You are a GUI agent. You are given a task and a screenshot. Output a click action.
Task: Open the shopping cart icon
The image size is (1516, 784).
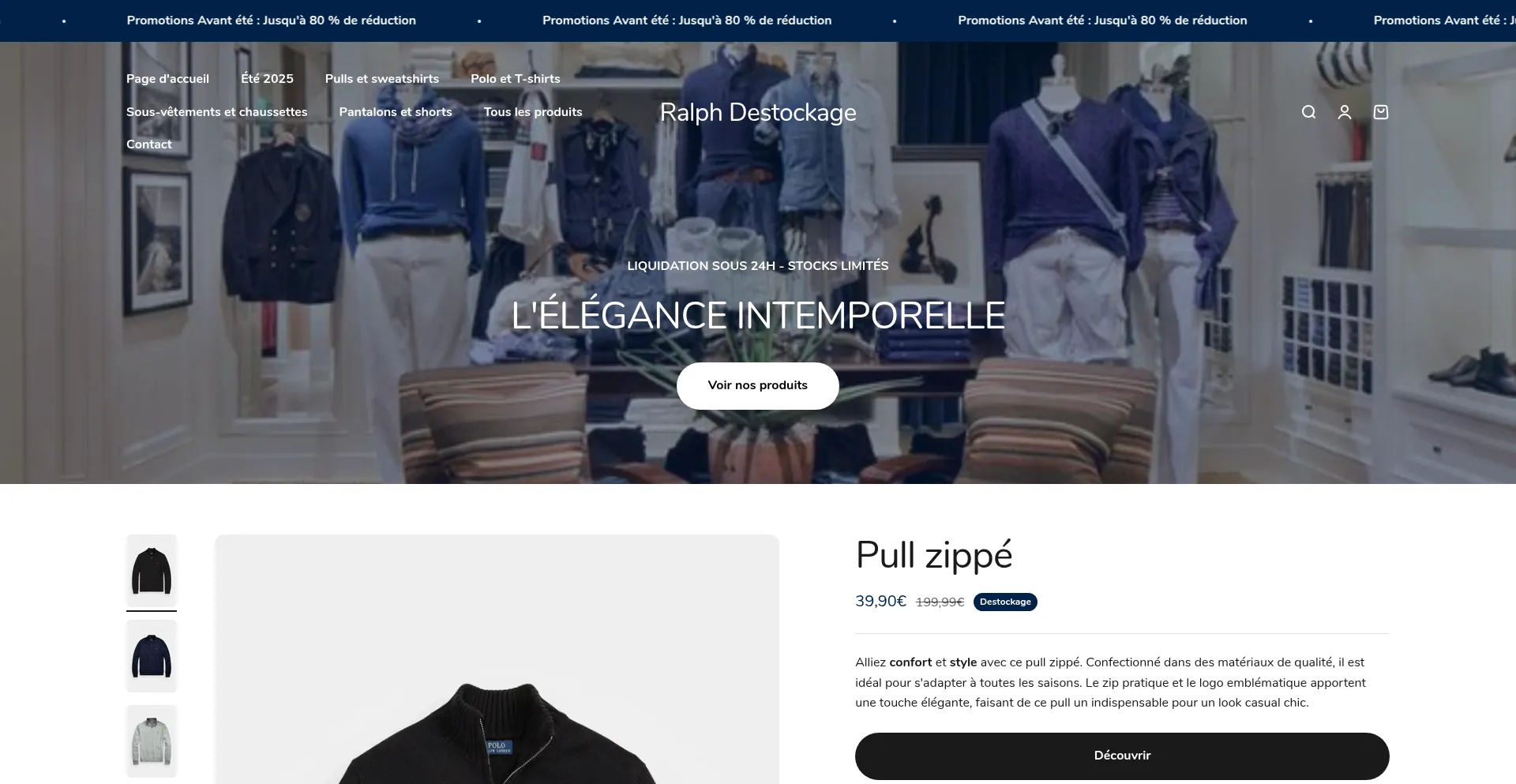pyautogui.click(x=1381, y=112)
